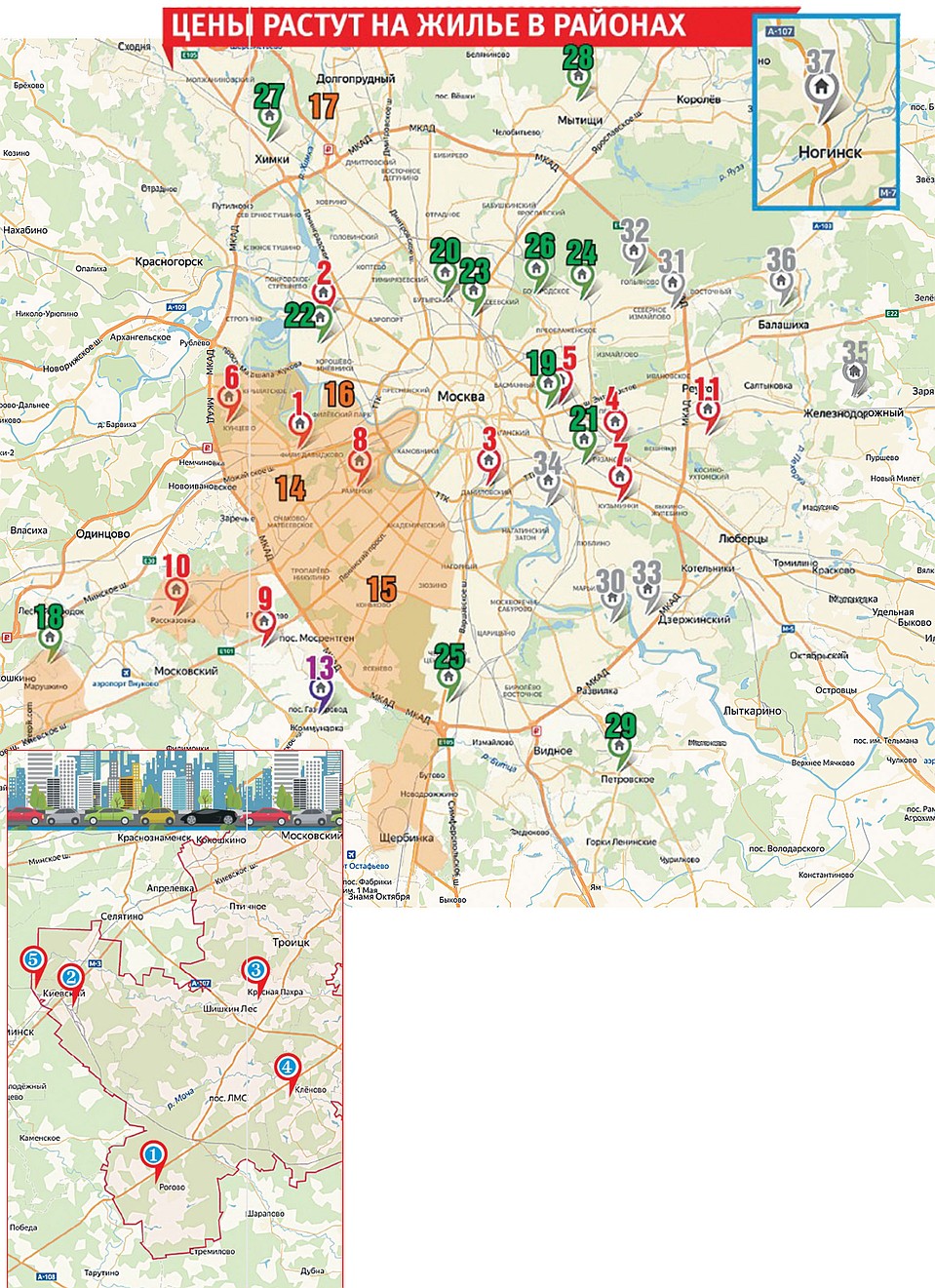Select gray house marker number 30

coord(611,599)
